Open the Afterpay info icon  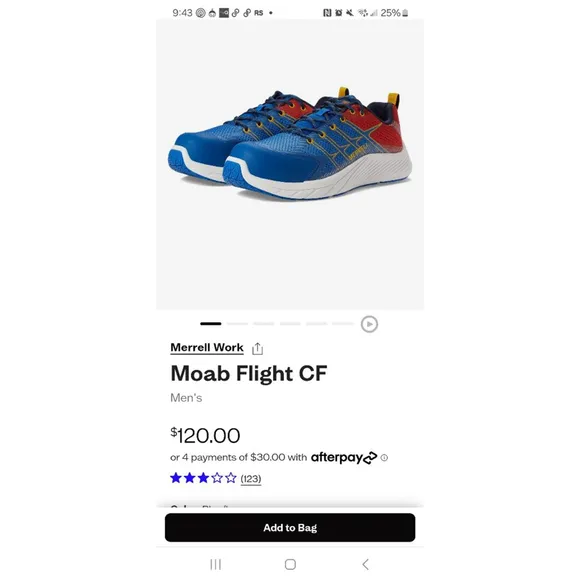click(384, 458)
